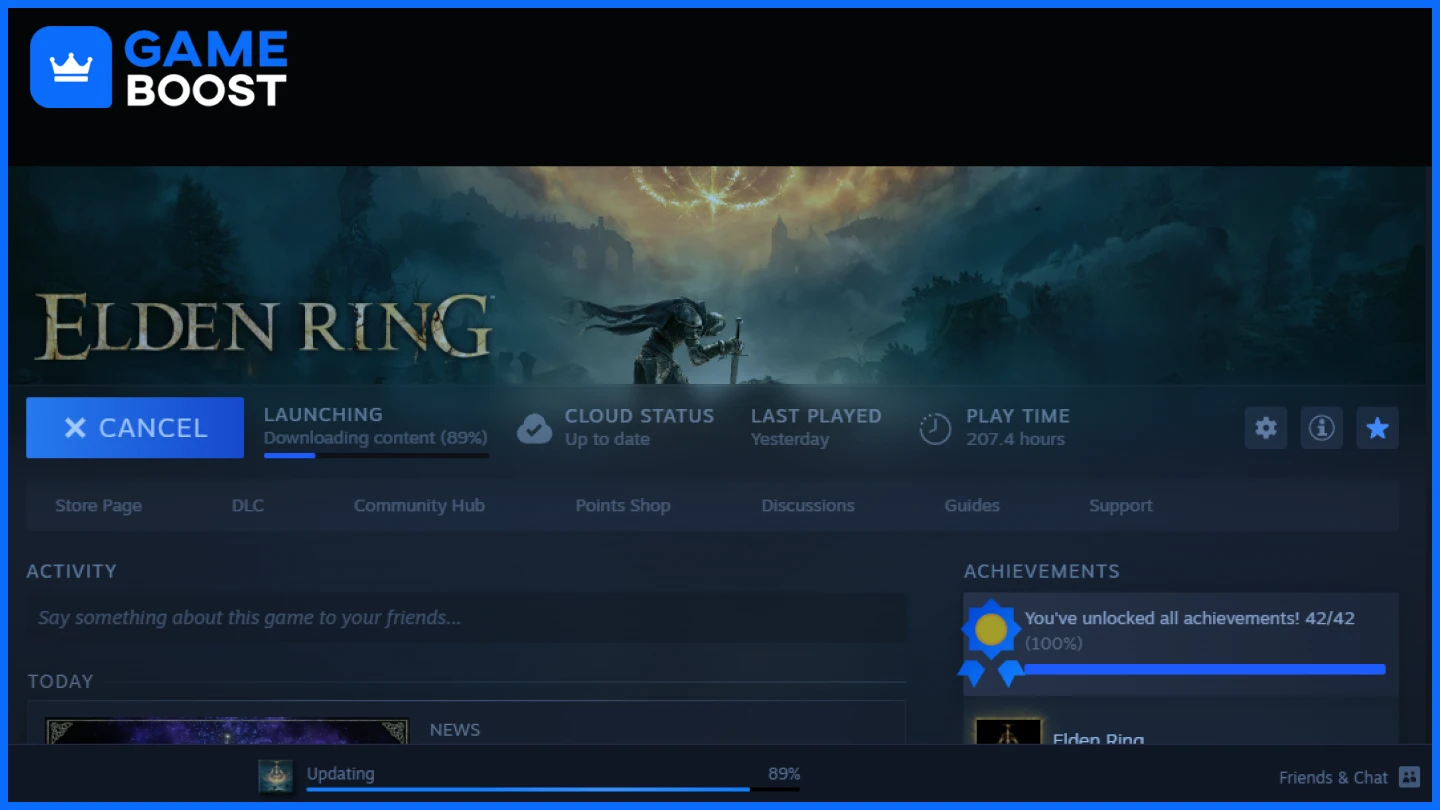Click the Elden Ring logo on banner
Image resolution: width=1440 pixels, height=810 pixels.
point(263,327)
